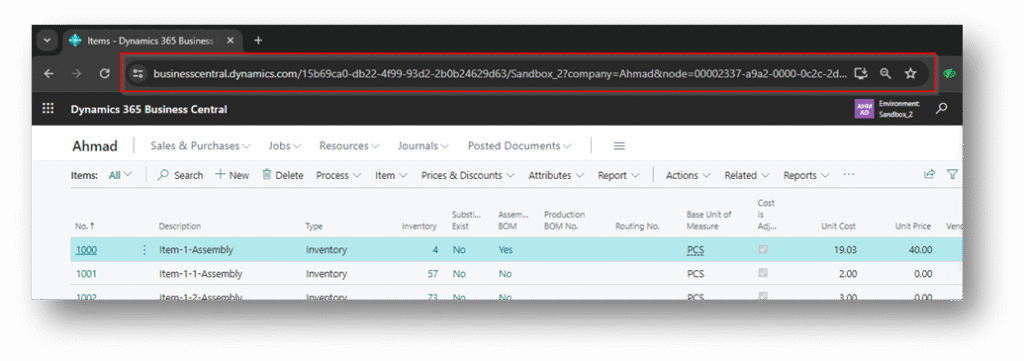Expand the Posted Documents menu
Screen dimensions: 1024x361
[519, 146]
